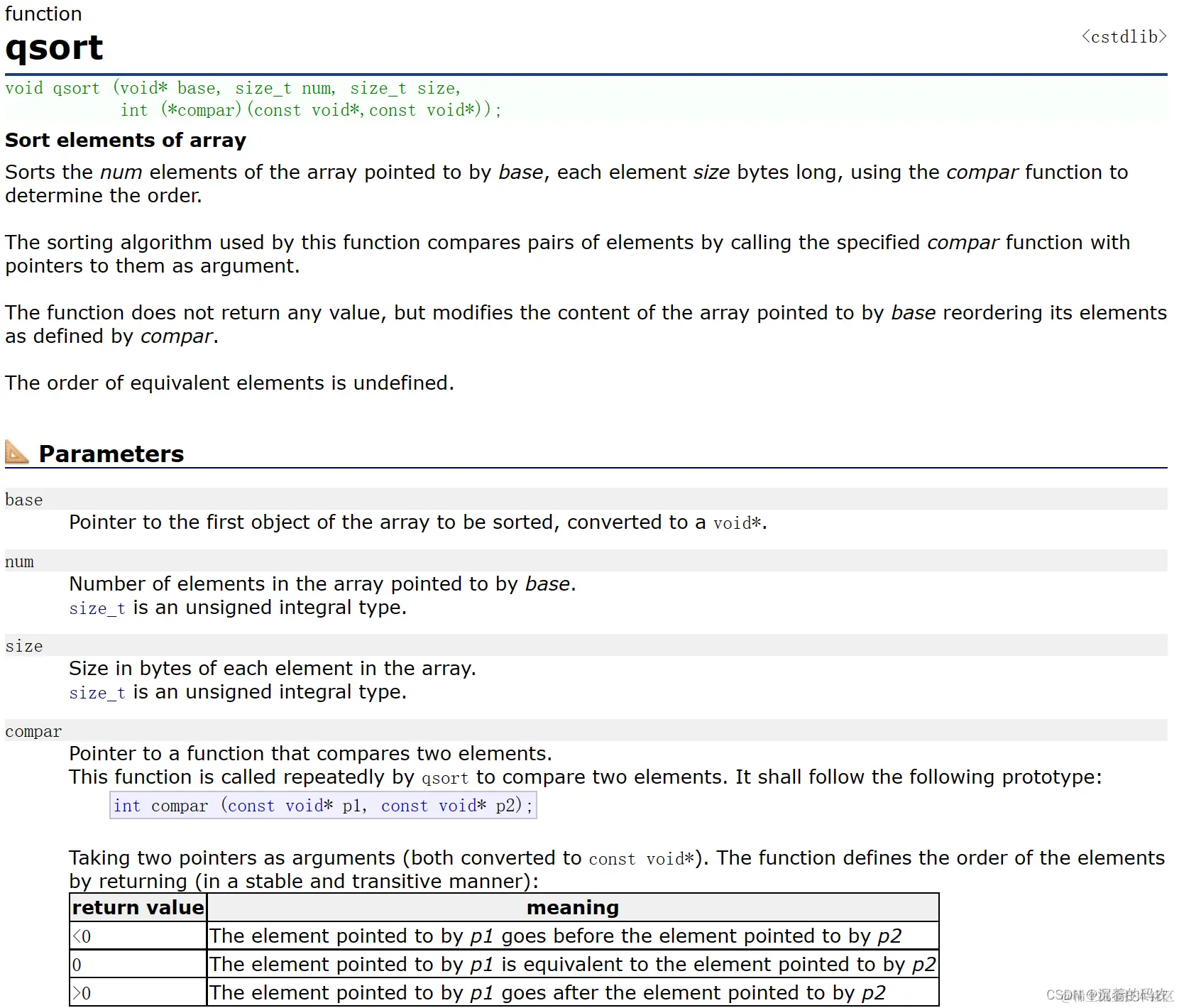Click the 'p1 goes after' meaning cell

pyautogui.click(x=573, y=992)
